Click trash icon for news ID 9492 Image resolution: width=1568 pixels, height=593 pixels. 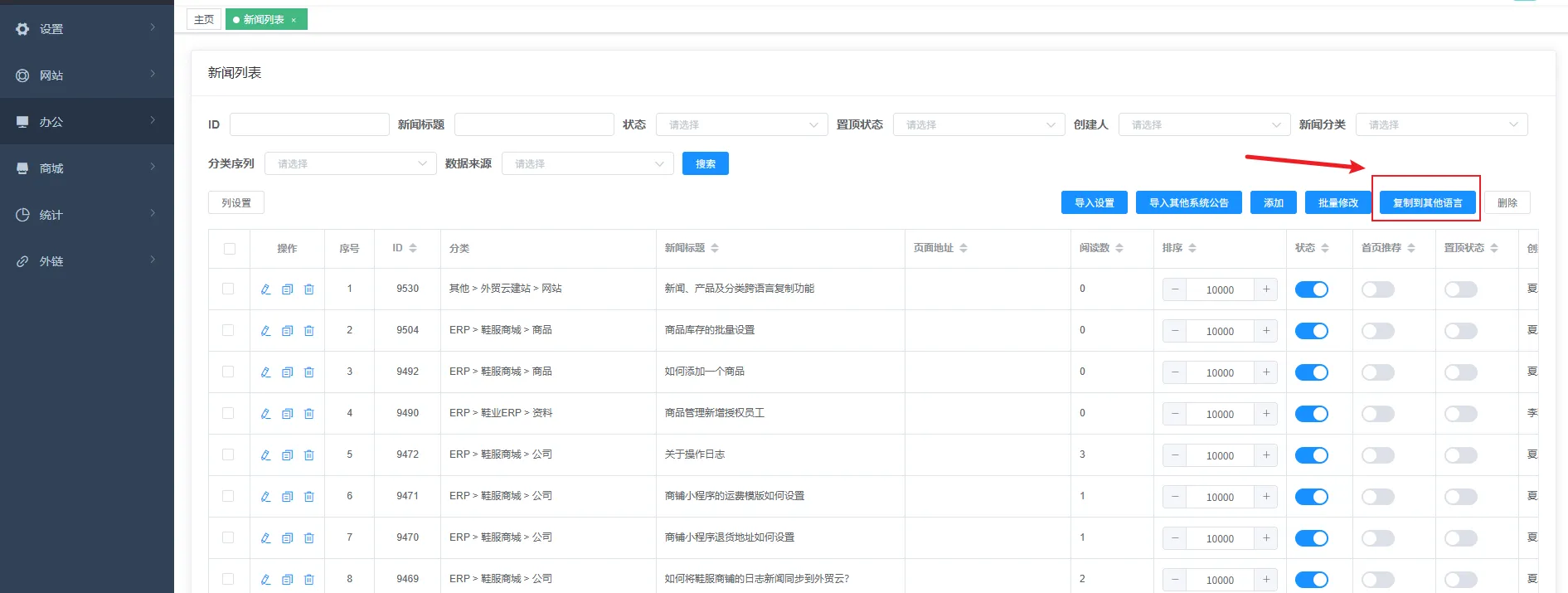pyautogui.click(x=308, y=372)
